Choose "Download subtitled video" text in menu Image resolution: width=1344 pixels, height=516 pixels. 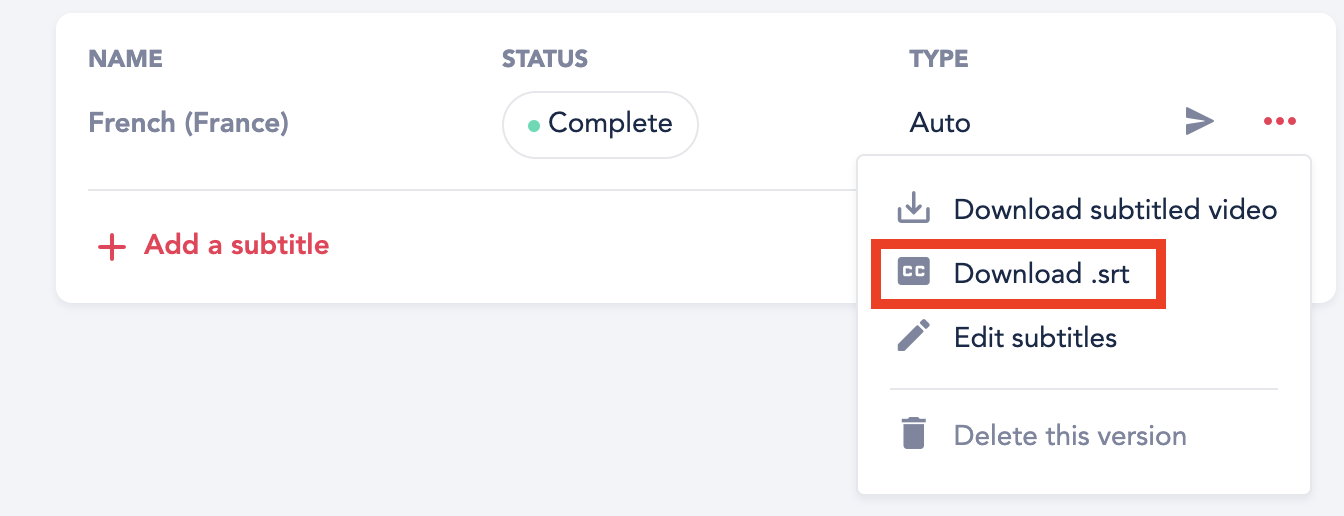[x=1115, y=210]
